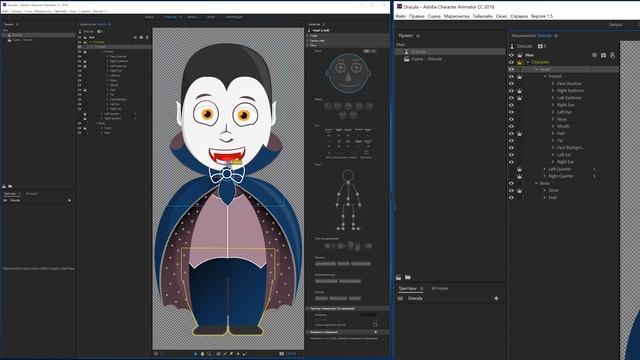Open the Справка menu in the right window
The width and height of the screenshot is (640, 360).
519,16
